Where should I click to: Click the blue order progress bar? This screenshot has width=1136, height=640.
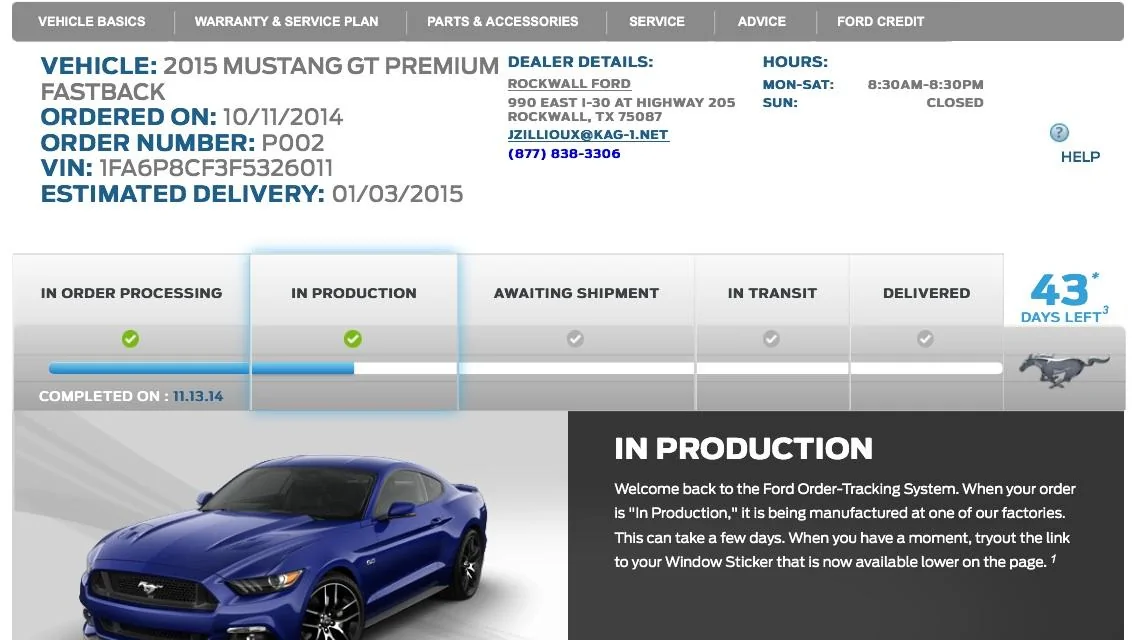coord(201,368)
